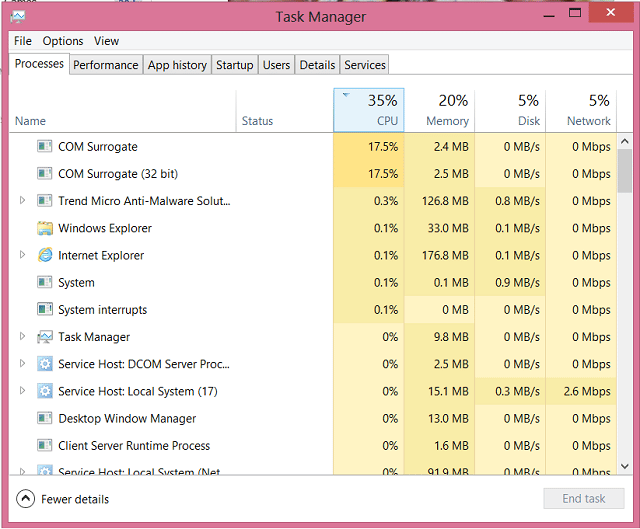Screen dimensions: 640x529
Task: Click the vertical scrollbar thumb
Action: coord(624,171)
